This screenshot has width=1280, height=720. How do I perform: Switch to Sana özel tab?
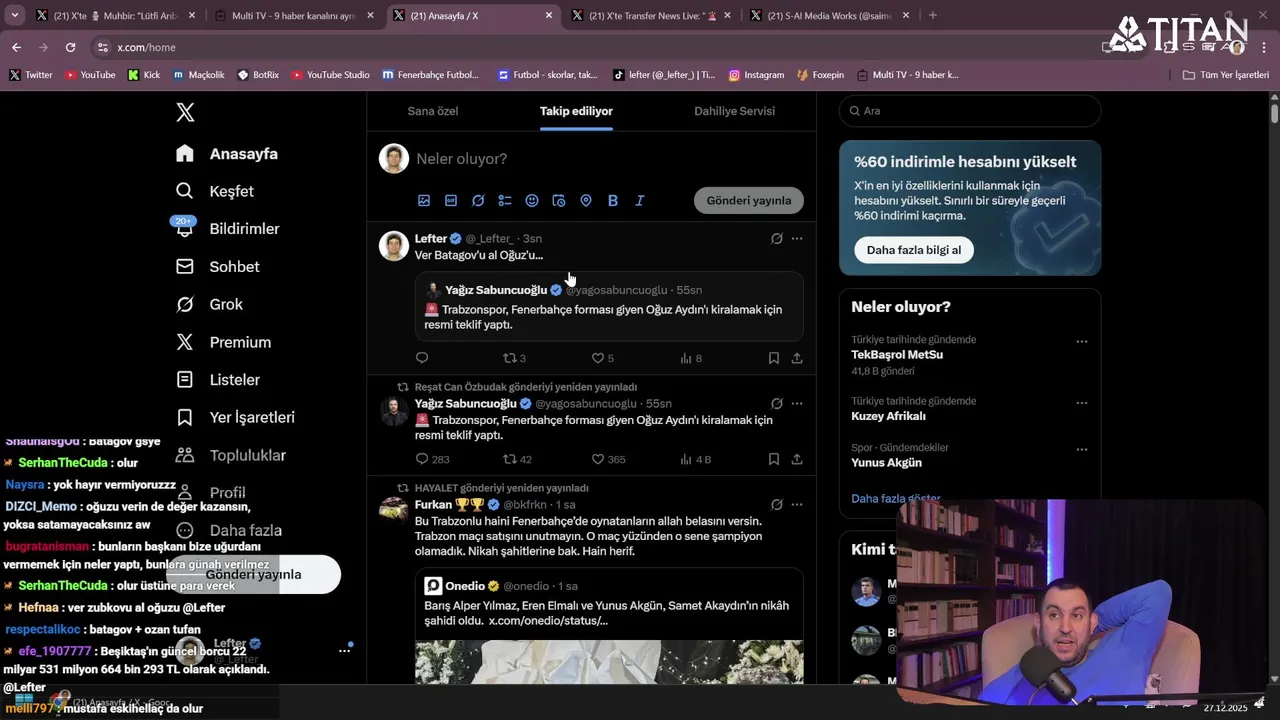[x=433, y=111]
